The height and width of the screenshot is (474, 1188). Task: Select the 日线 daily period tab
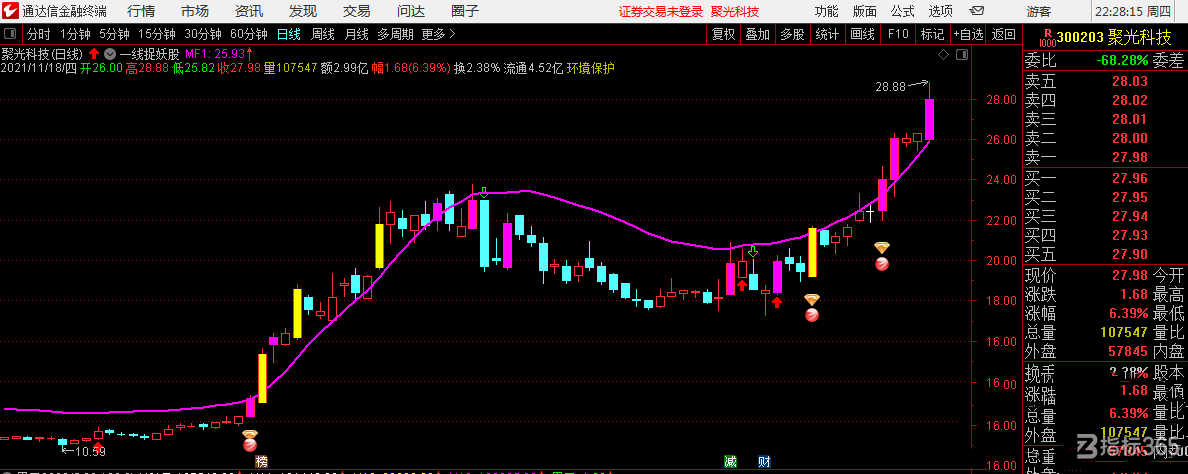(x=289, y=34)
